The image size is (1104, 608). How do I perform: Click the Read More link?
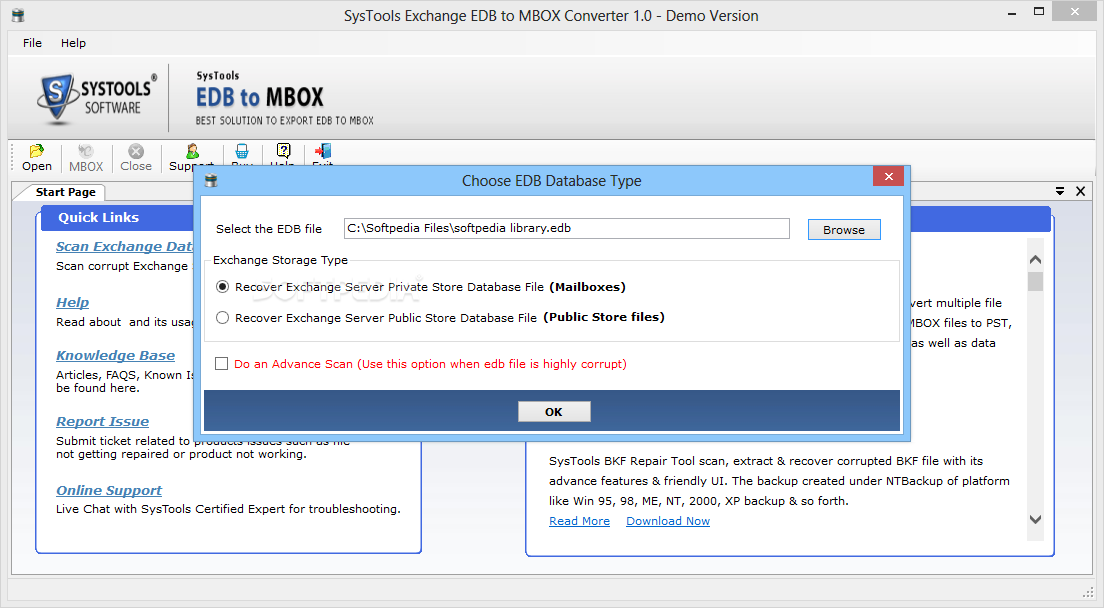point(579,521)
